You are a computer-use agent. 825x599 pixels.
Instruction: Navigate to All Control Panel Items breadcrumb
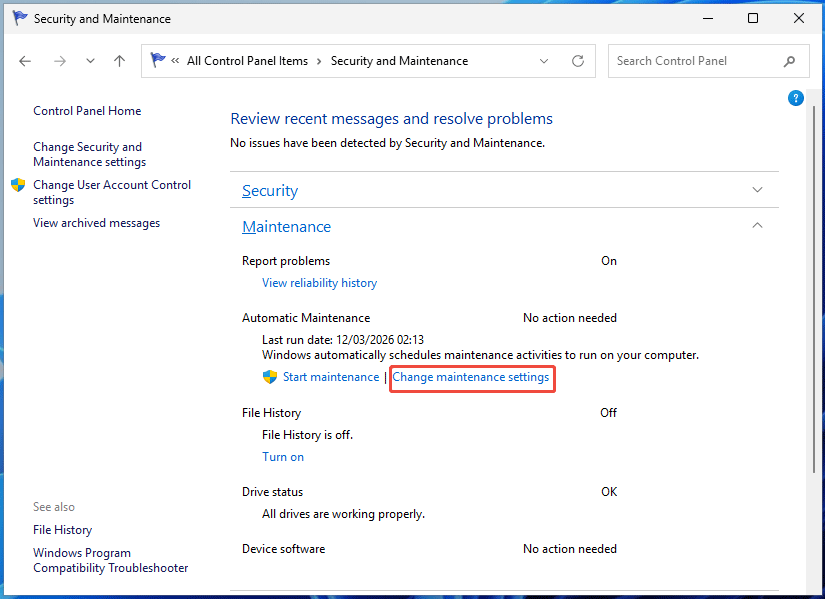(x=247, y=60)
